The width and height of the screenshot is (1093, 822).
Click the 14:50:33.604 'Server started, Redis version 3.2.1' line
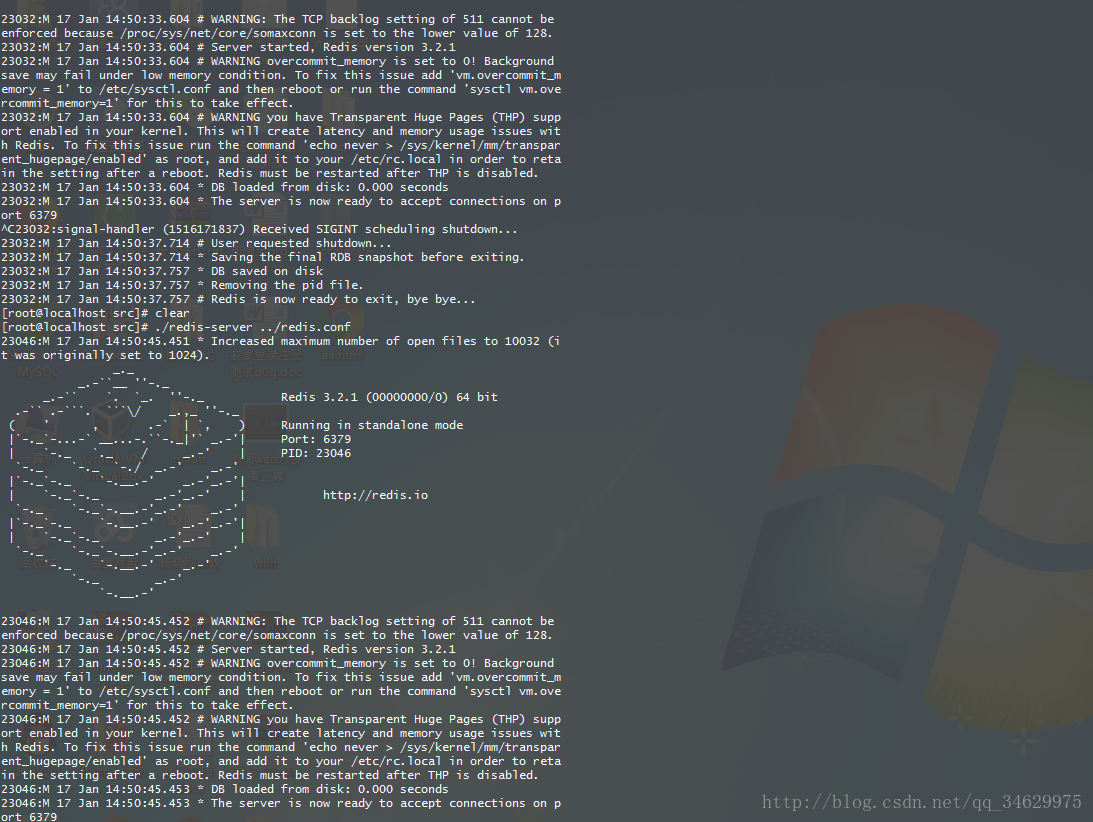click(228, 47)
